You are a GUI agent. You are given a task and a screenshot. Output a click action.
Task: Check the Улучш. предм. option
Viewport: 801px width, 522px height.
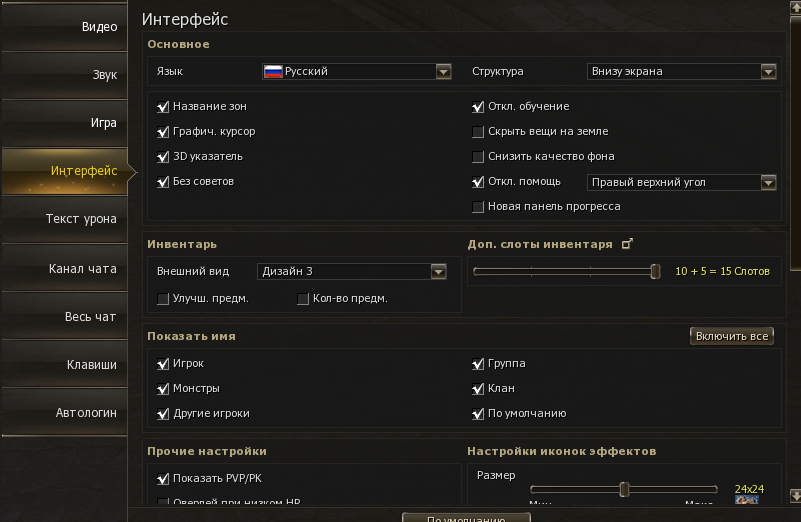click(163, 299)
